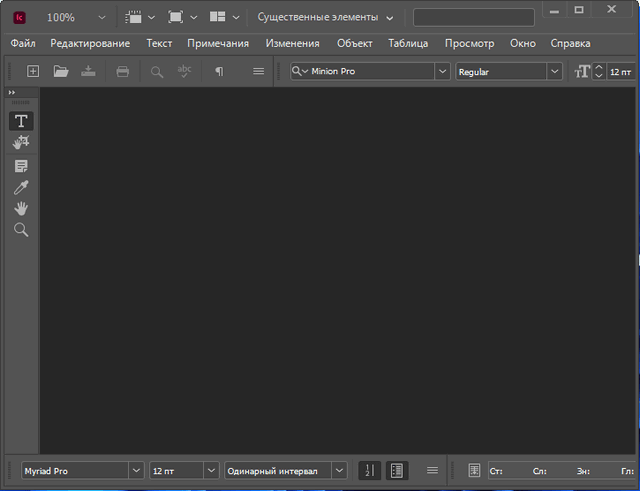Click the new document icon

tap(33, 71)
